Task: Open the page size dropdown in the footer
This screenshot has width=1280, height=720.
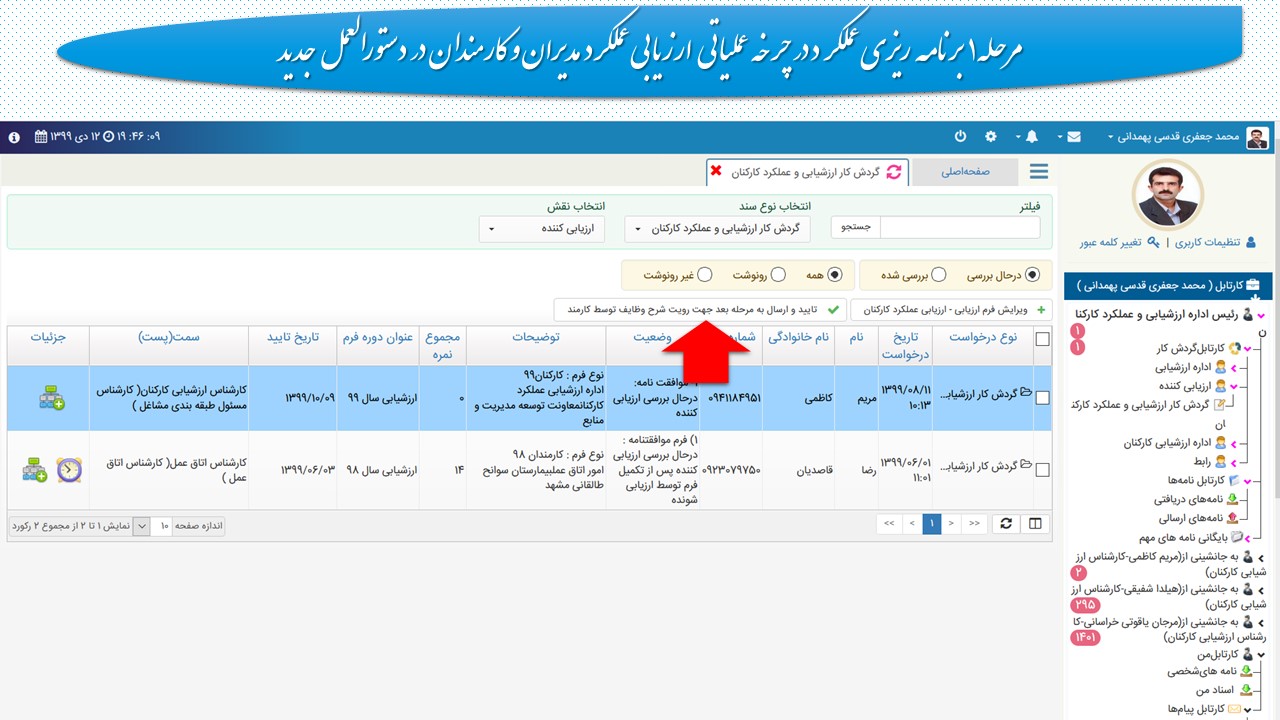Action: pos(141,525)
